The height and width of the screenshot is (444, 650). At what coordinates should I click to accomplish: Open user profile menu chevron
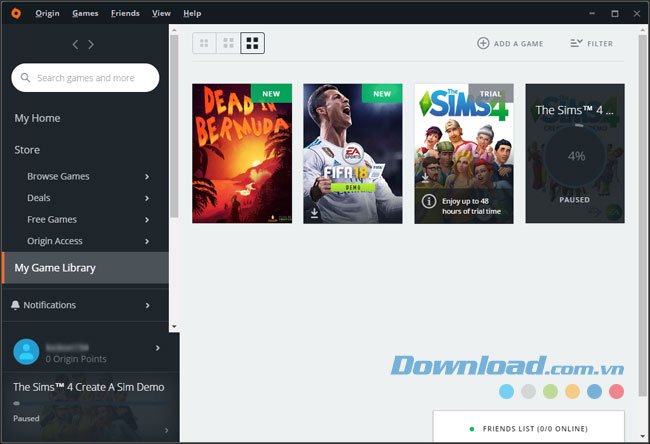[x=158, y=348]
